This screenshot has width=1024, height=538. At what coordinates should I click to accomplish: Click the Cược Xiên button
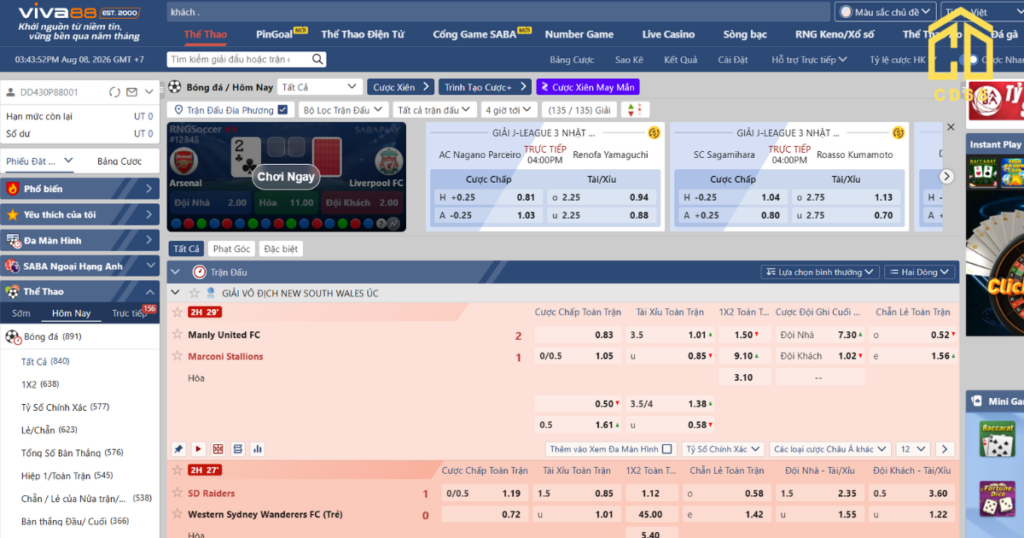coord(400,87)
